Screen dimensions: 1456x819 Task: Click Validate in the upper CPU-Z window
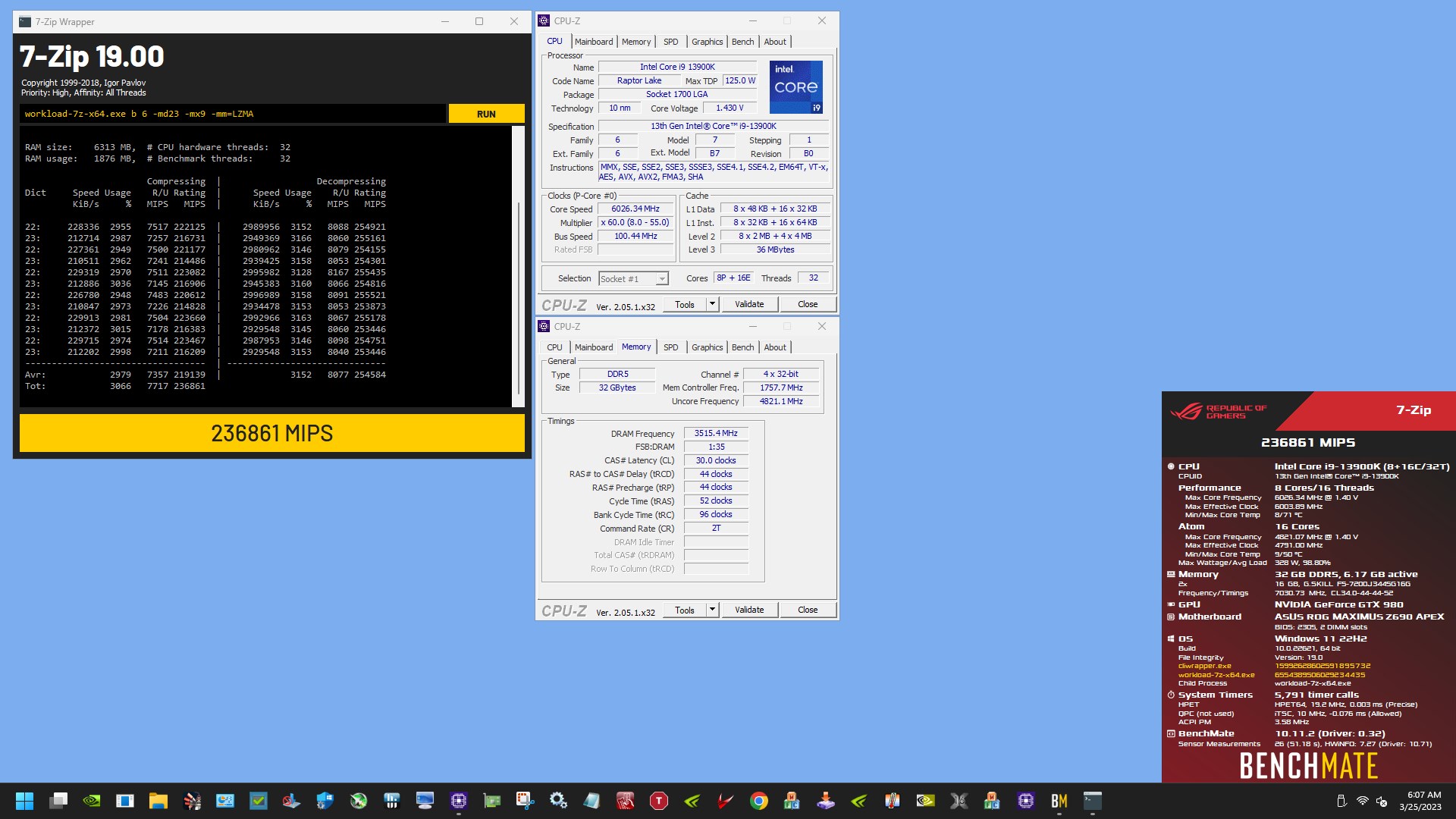tap(749, 304)
